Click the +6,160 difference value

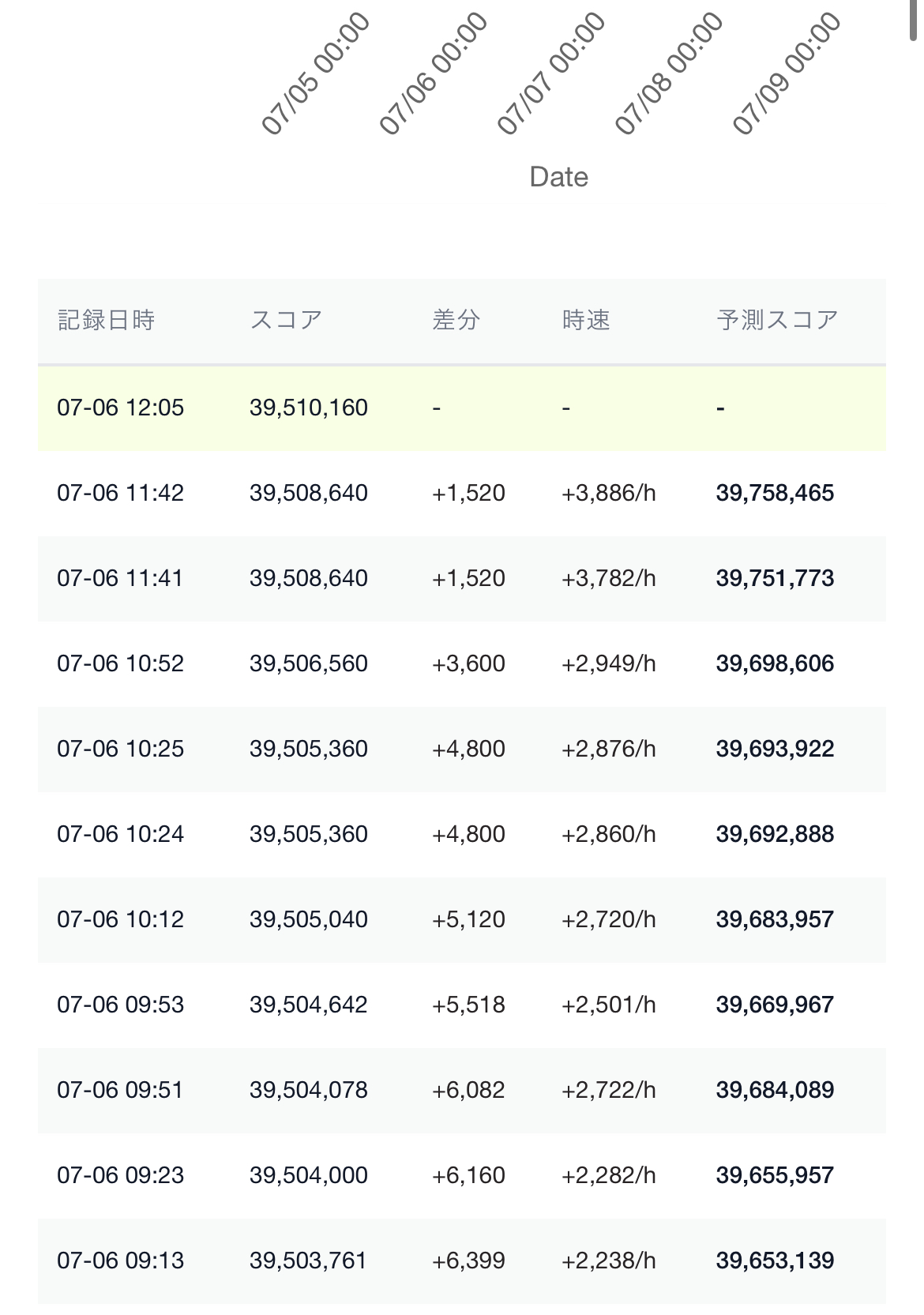click(468, 1175)
